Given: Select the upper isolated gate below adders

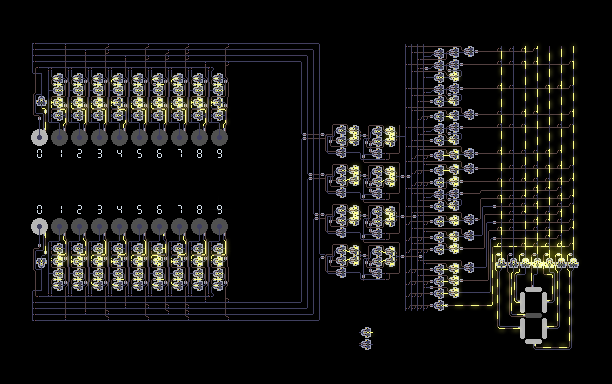Looking at the screenshot, I should click(x=366, y=332).
